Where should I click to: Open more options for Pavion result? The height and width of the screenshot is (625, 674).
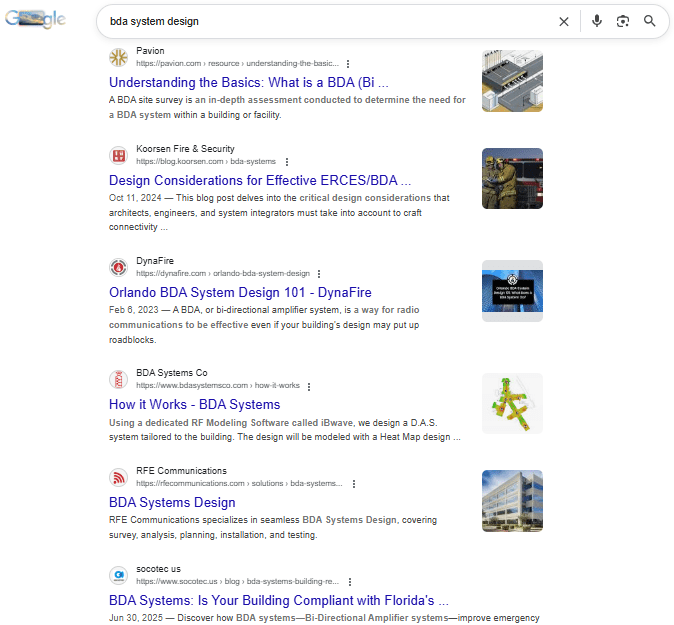click(348, 63)
